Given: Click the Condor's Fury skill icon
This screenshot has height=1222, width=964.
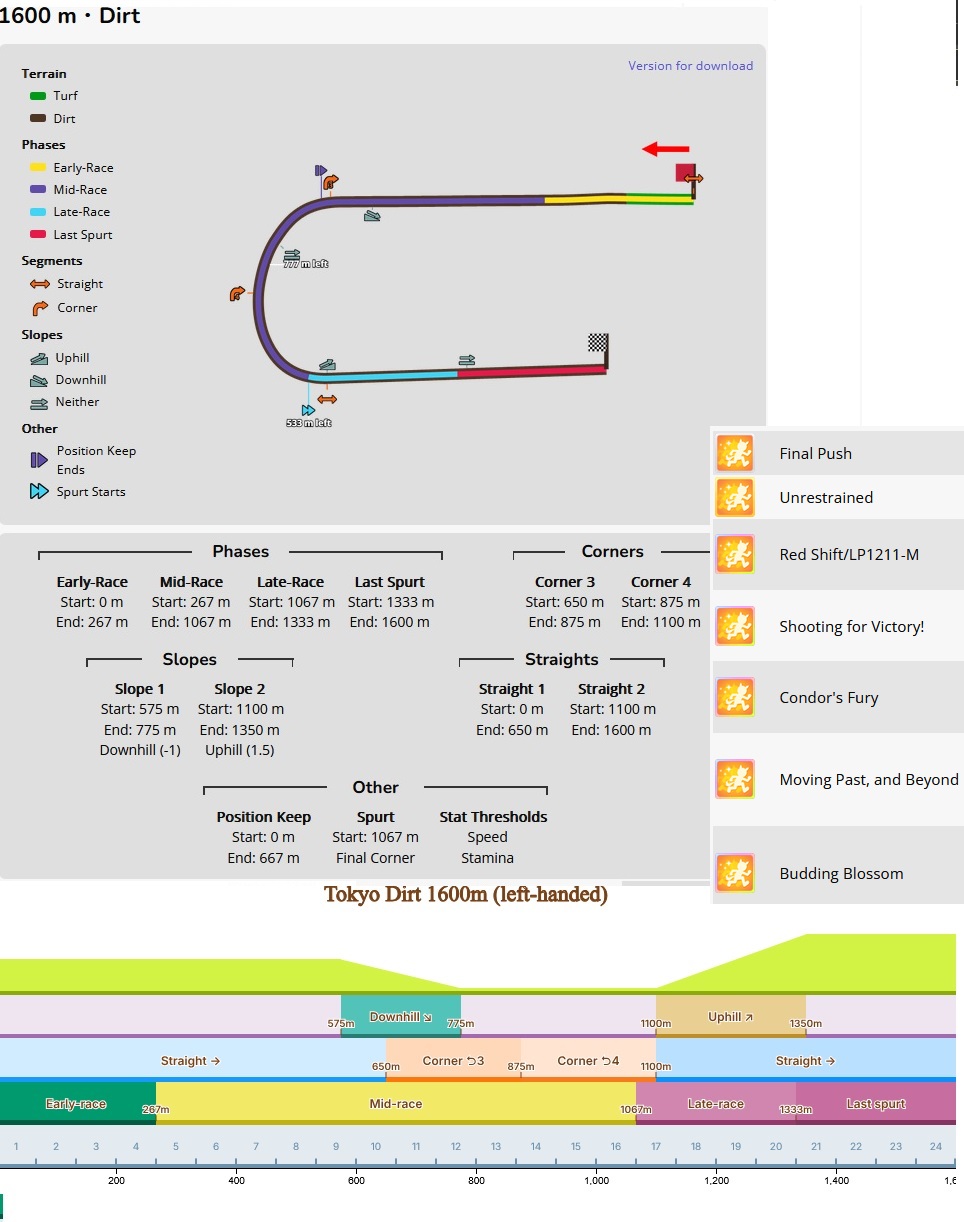Looking at the screenshot, I should click(735, 697).
